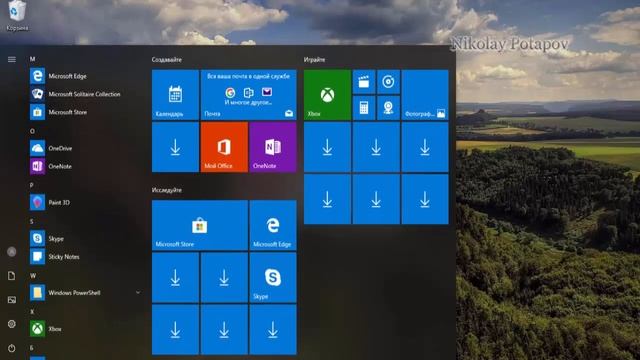Open the user account avatar menu
640x360 pixels.
12,252
